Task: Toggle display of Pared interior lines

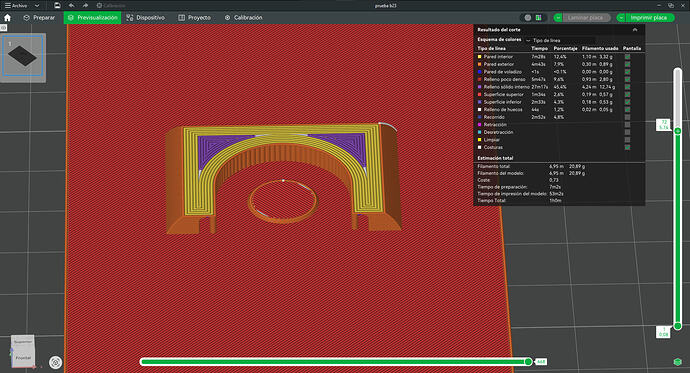Action: [628, 57]
